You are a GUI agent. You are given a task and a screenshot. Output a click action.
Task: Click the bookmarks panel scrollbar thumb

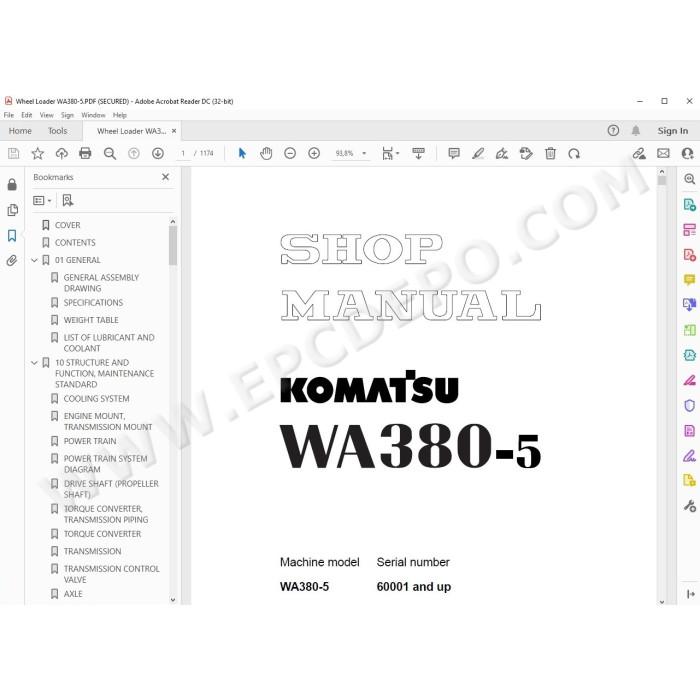[x=173, y=246]
